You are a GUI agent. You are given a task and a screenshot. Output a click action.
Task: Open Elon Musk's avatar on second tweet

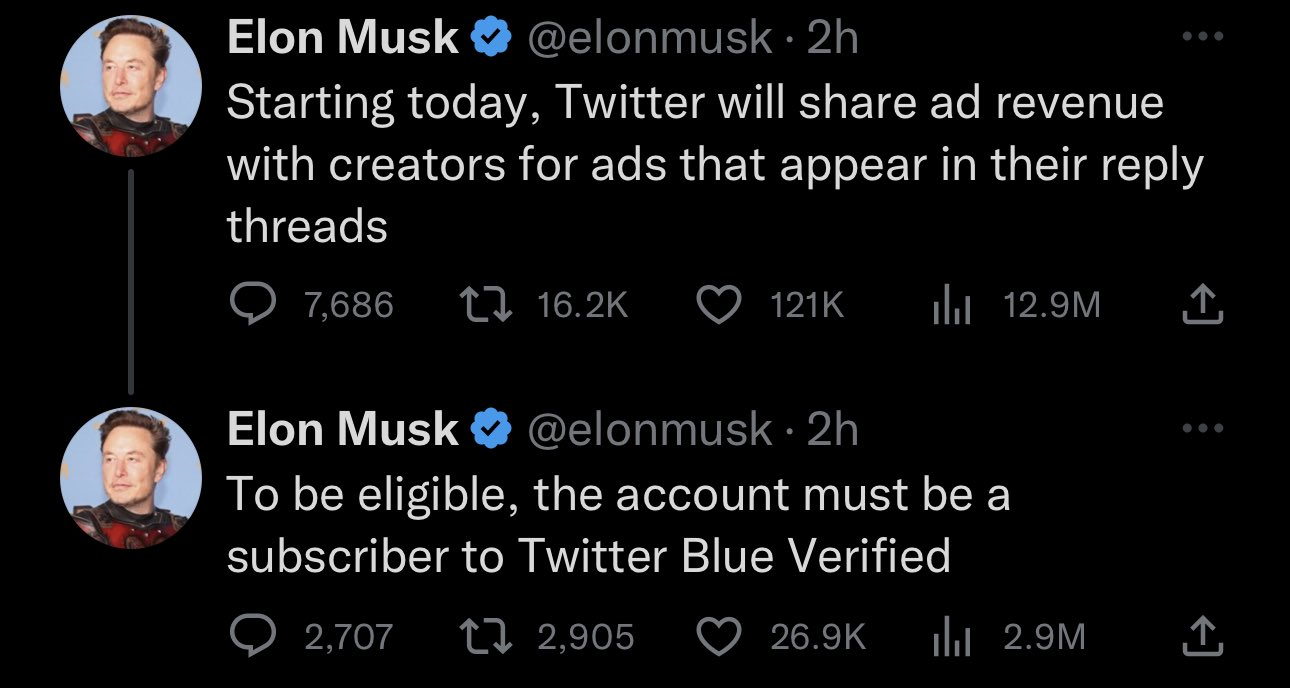coord(131,477)
